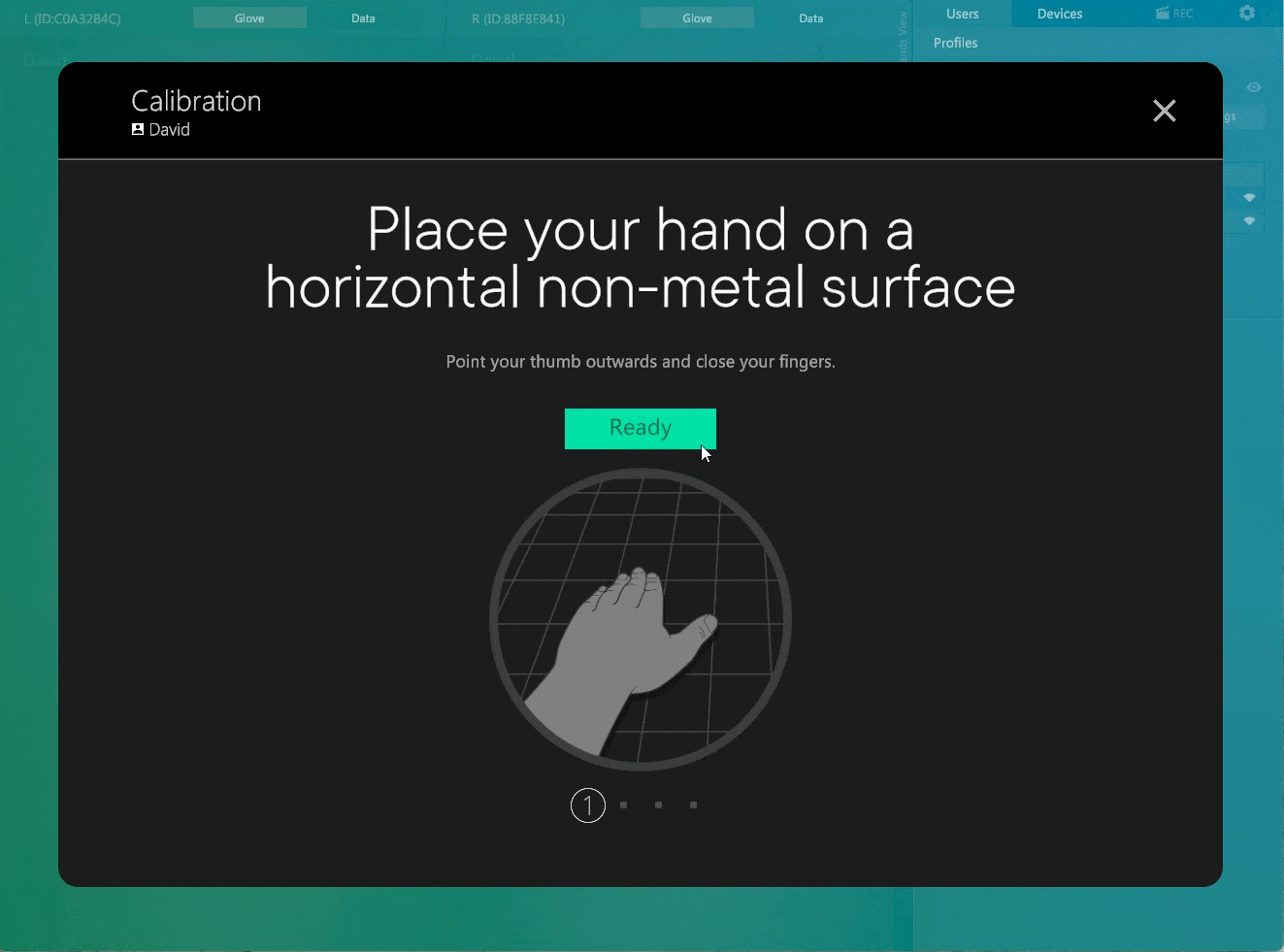Screen dimensions: 1284x952
Task: Toggle the eye visibility icon
Action: point(1254,87)
